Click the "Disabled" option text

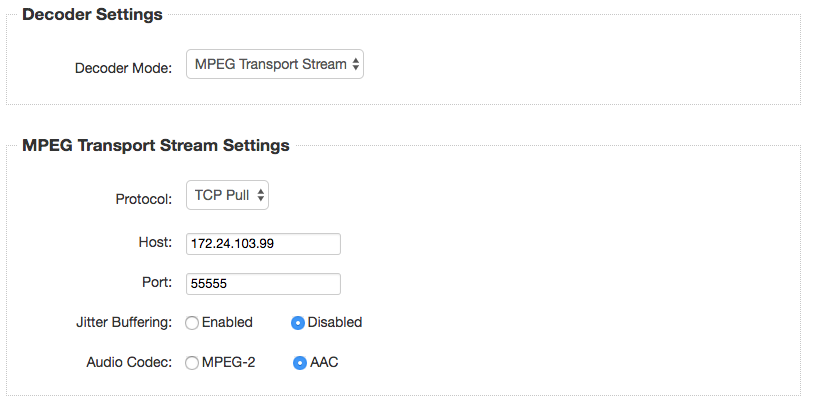335,323
